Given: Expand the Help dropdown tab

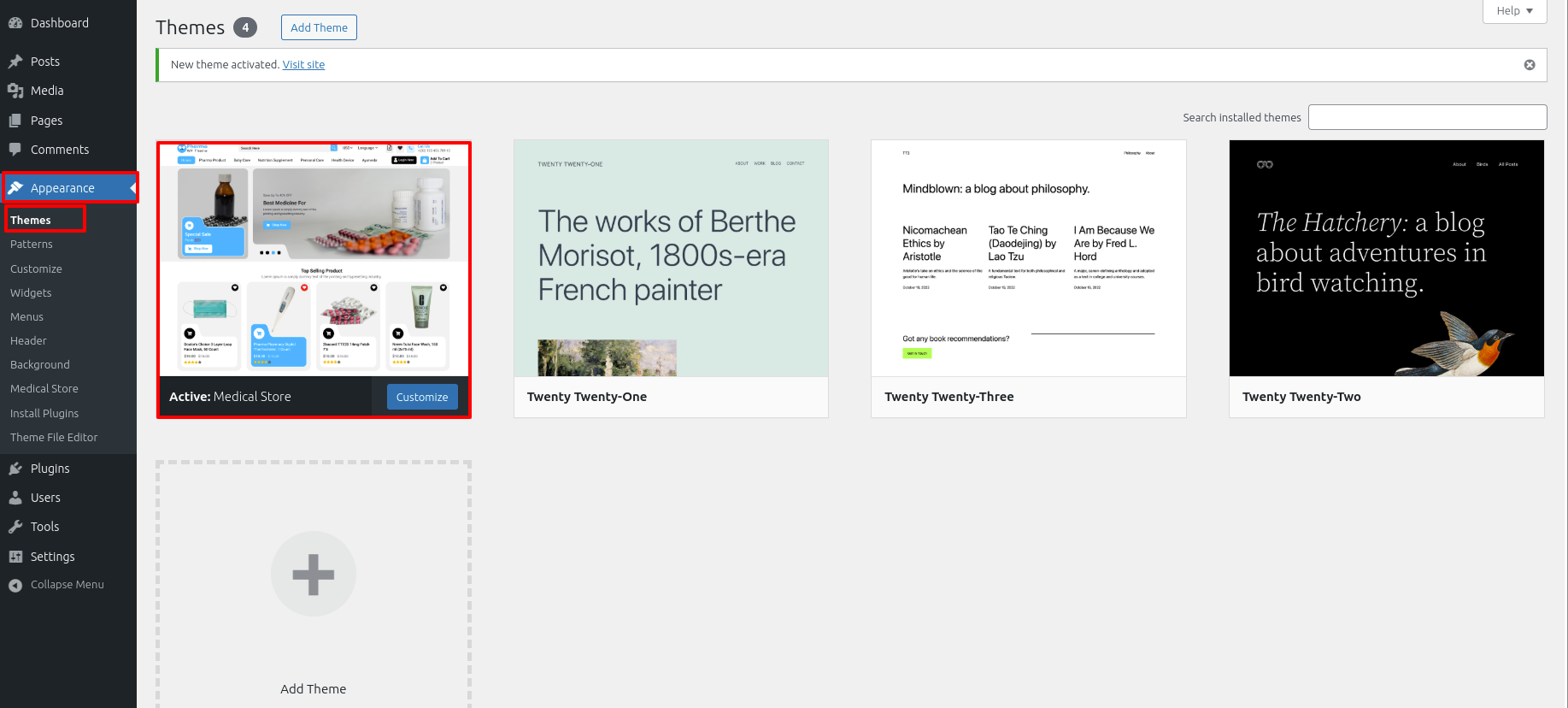Looking at the screenshot, I should point(1514,11).
